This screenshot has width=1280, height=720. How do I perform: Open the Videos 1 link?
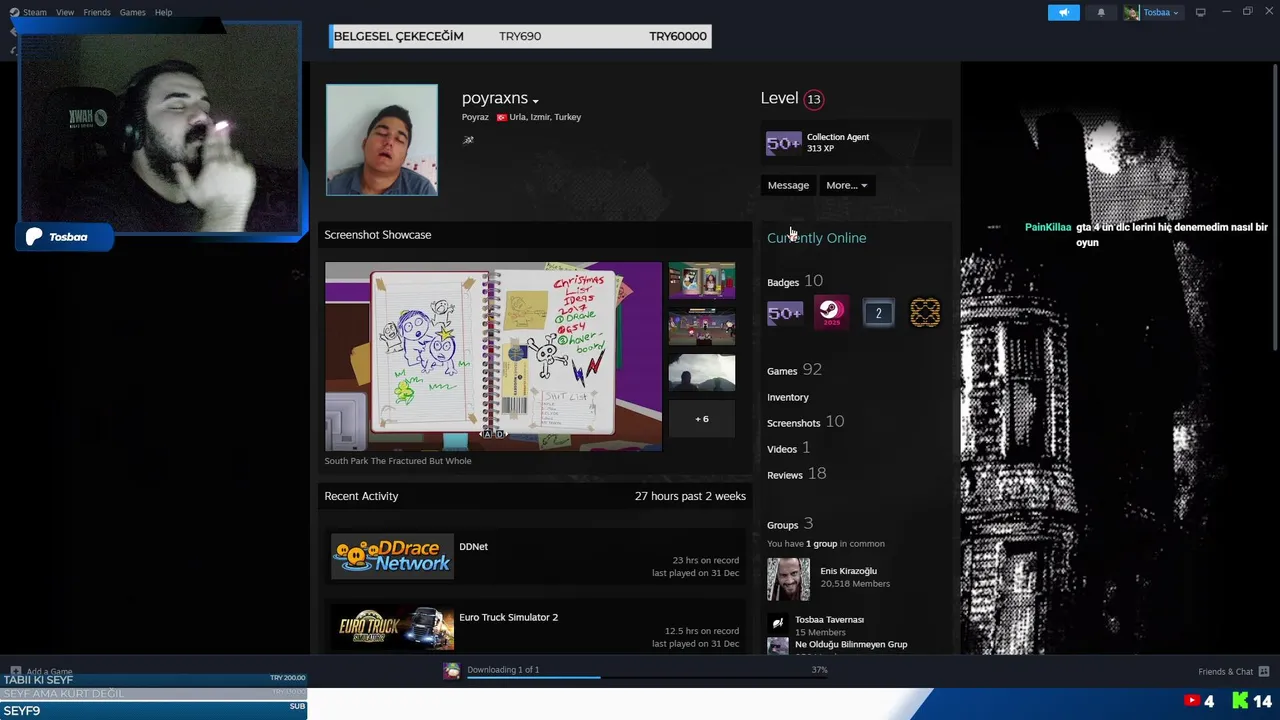[x=789, y=448]
